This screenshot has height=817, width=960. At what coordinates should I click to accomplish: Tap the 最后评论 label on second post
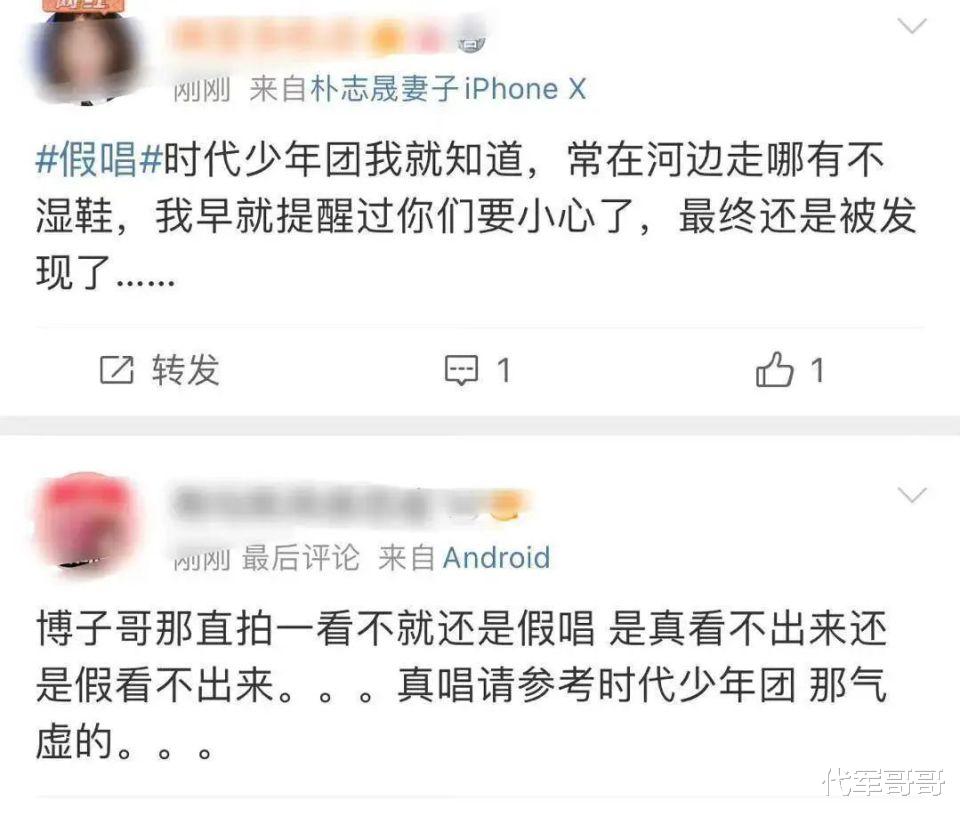300,558
